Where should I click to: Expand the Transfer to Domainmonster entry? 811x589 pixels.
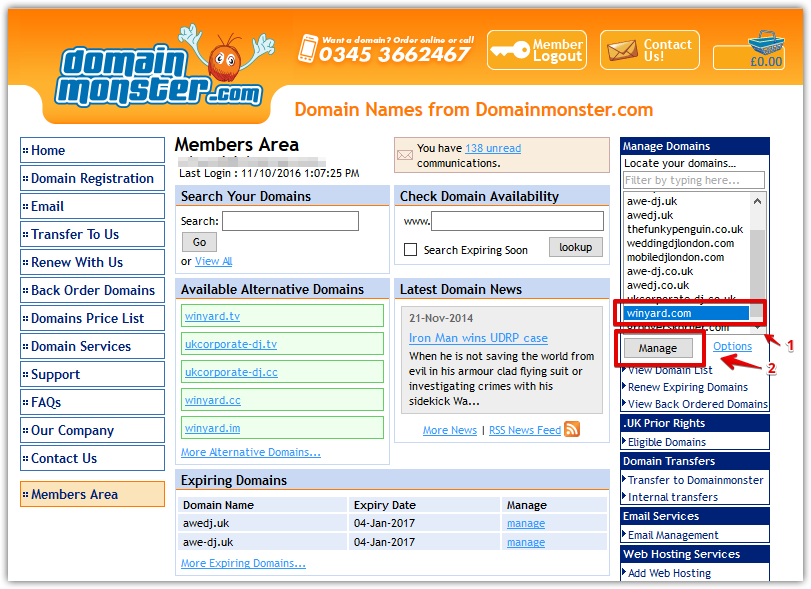tap(694, 478)
